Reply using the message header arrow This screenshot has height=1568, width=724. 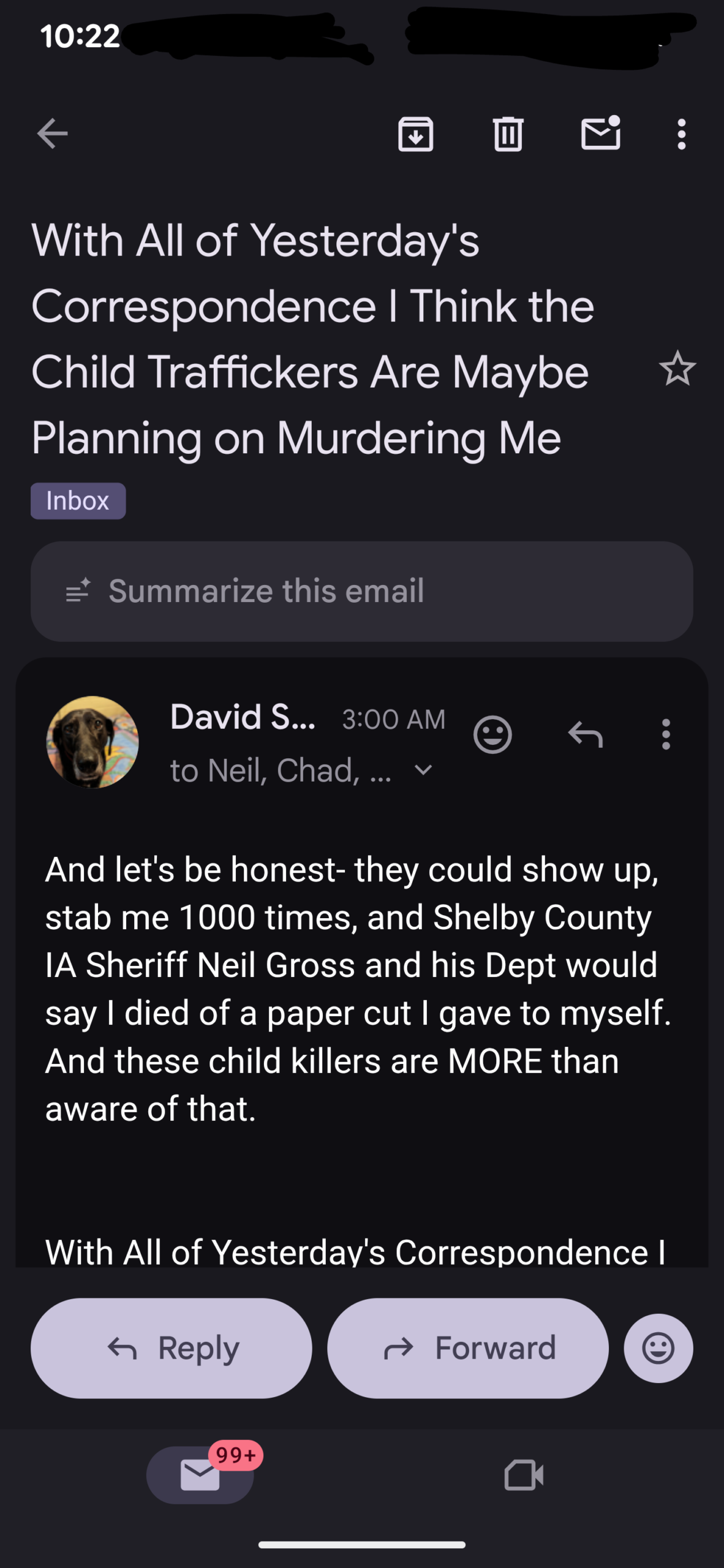tap(586, 734)
